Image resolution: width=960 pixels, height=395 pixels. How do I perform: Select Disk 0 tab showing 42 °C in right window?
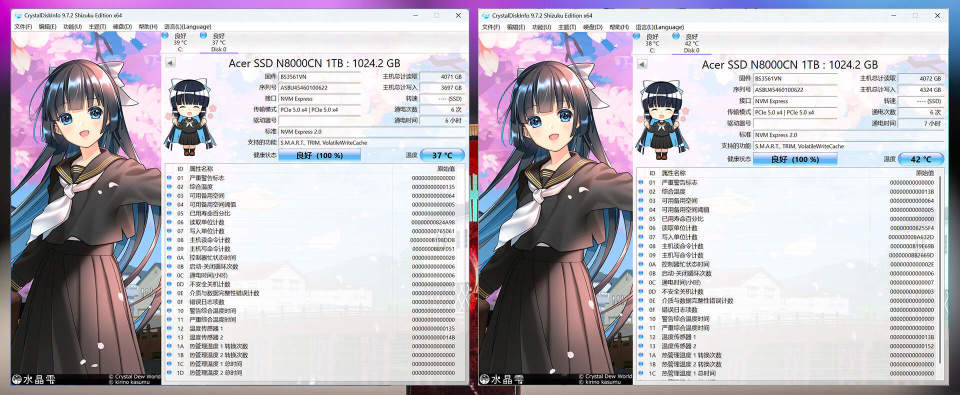coord(691,43)
